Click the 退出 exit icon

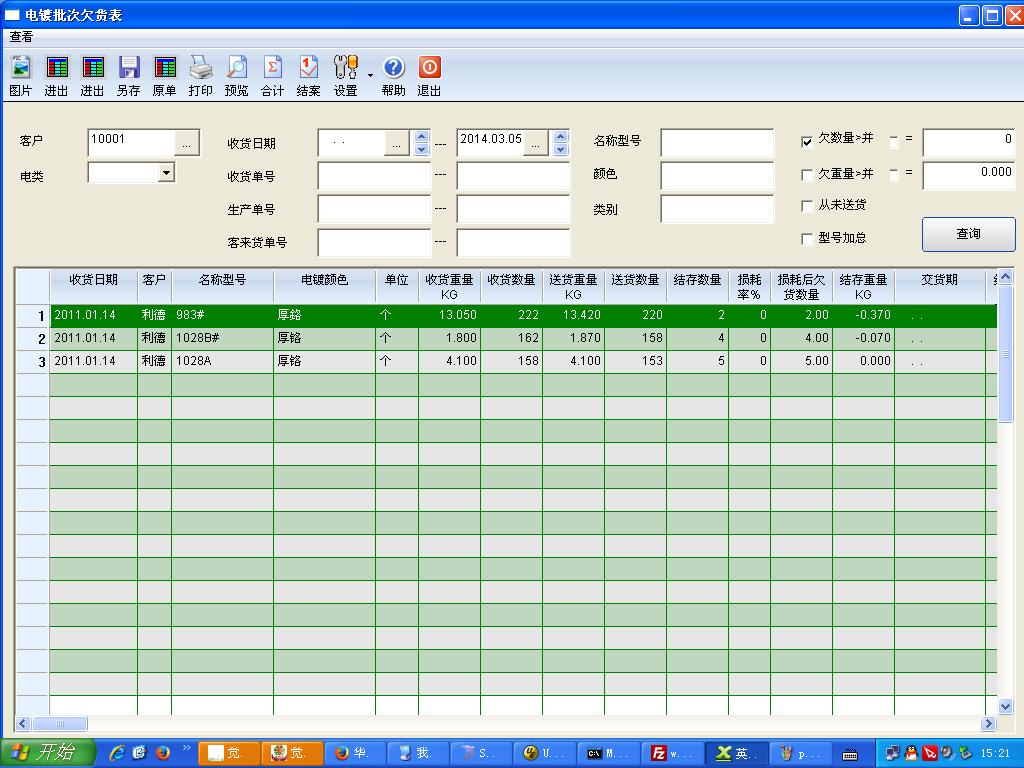(x=429, y=76)
